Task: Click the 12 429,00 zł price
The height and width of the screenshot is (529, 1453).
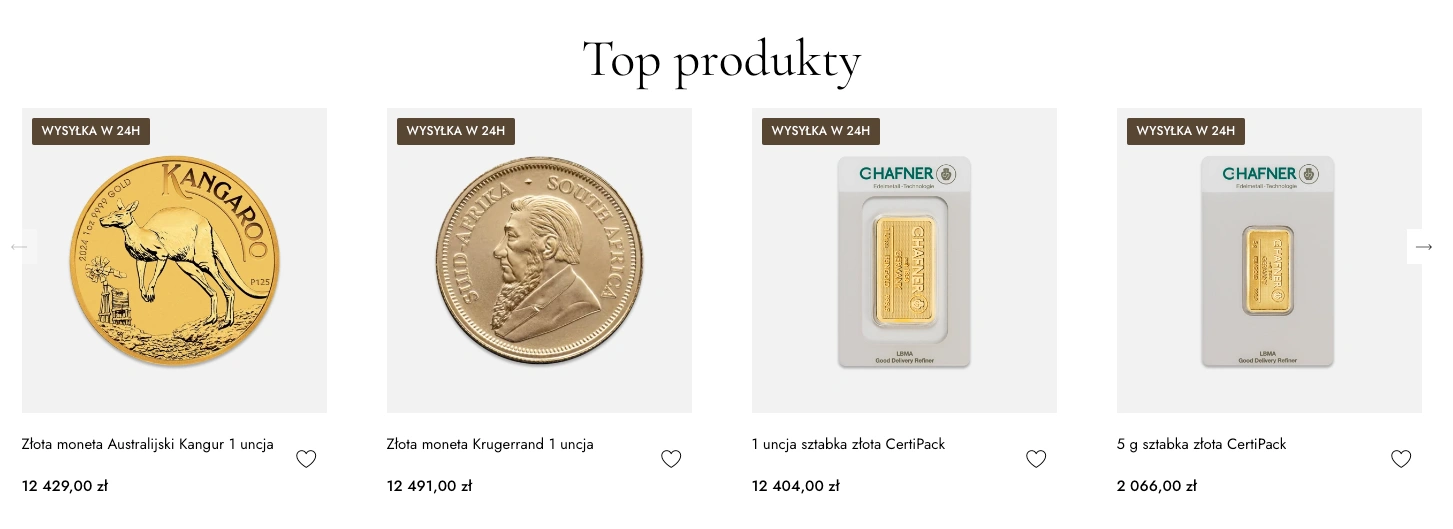Action: point(65,486)
